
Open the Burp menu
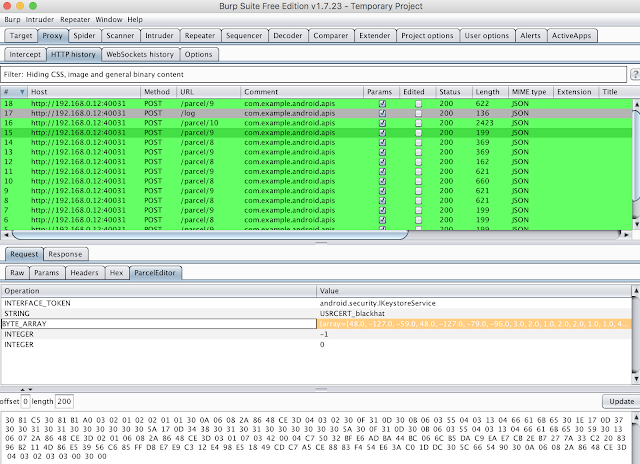12,20
